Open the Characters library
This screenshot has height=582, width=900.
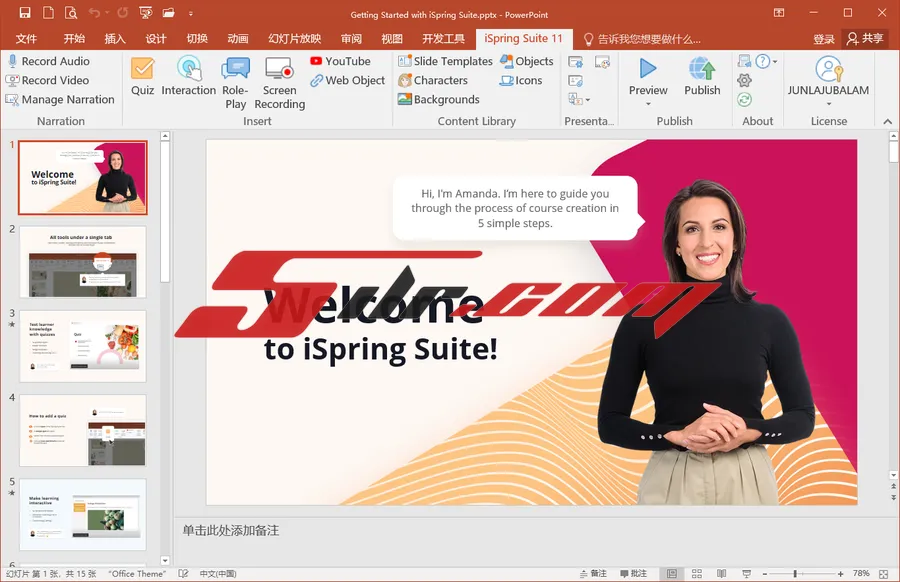433,80
